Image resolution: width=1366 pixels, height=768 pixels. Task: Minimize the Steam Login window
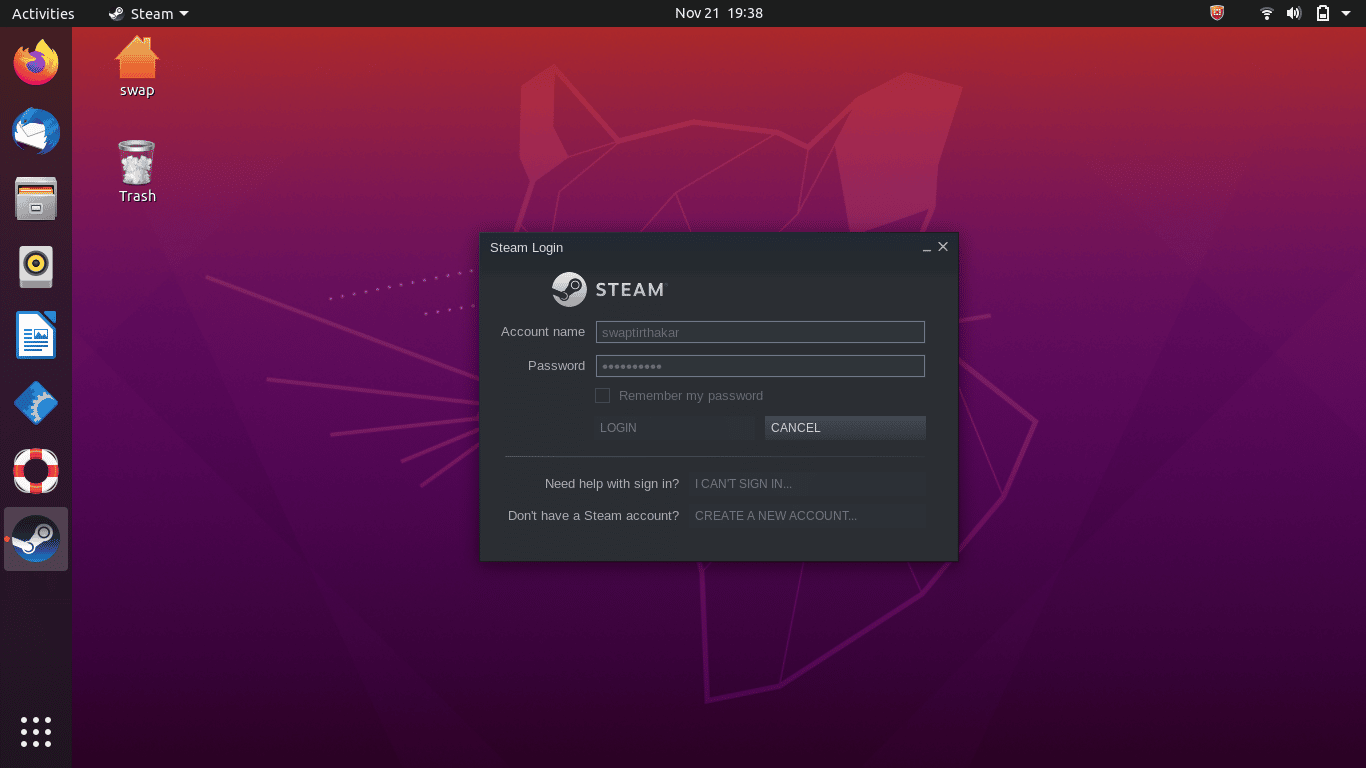[x=927, y=247]
